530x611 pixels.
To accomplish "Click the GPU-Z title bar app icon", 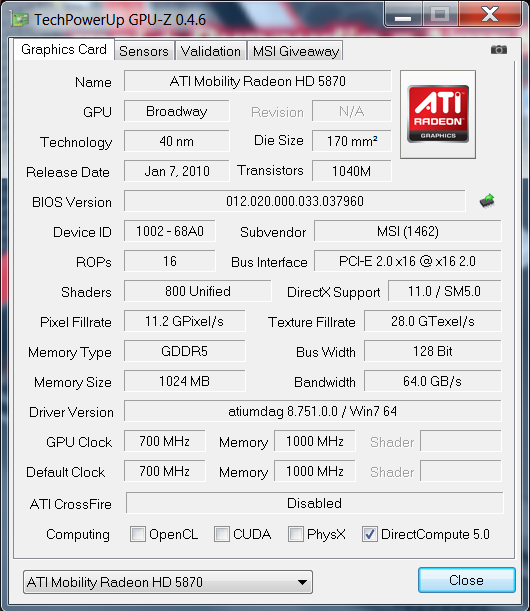I will (19, 19).
